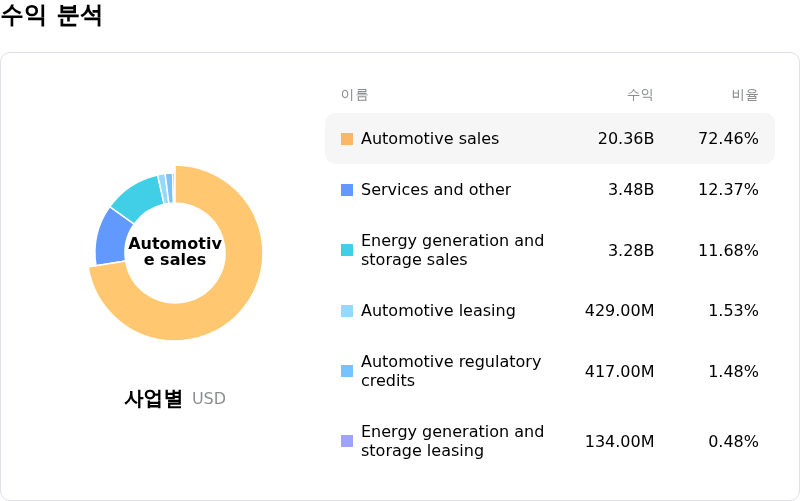Click the 비율 column header
The image size is (800, 501).
tap(745, 94)
